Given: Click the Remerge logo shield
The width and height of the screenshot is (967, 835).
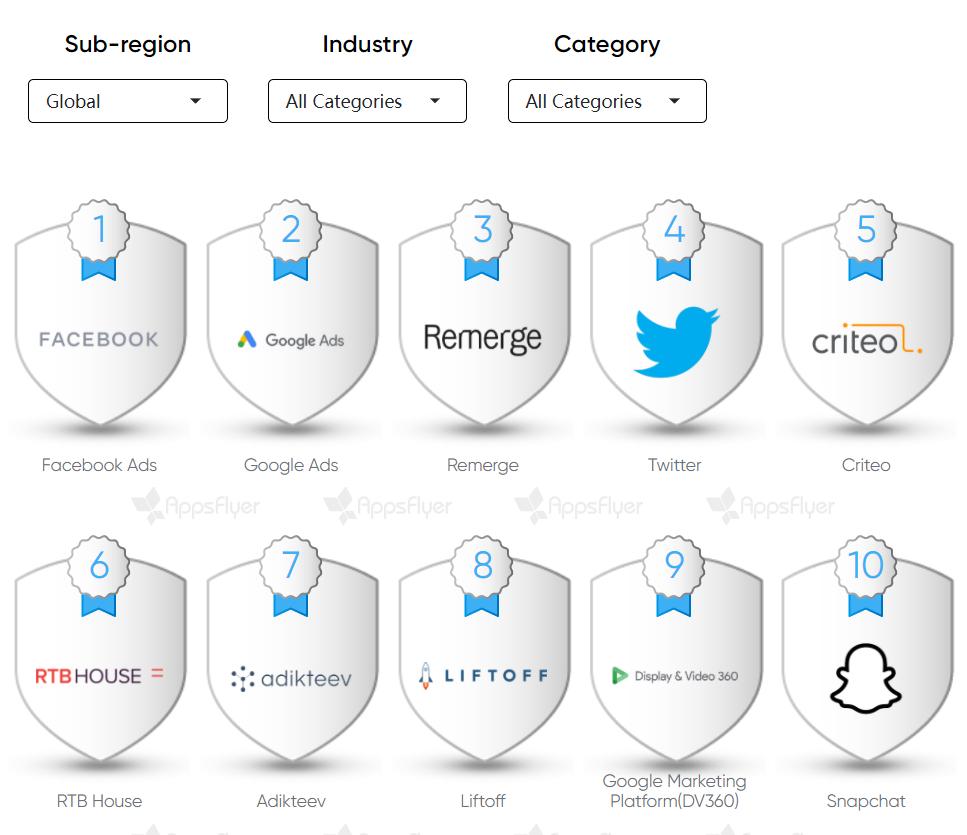Looking at the screenshot, I should coord(482,339).
